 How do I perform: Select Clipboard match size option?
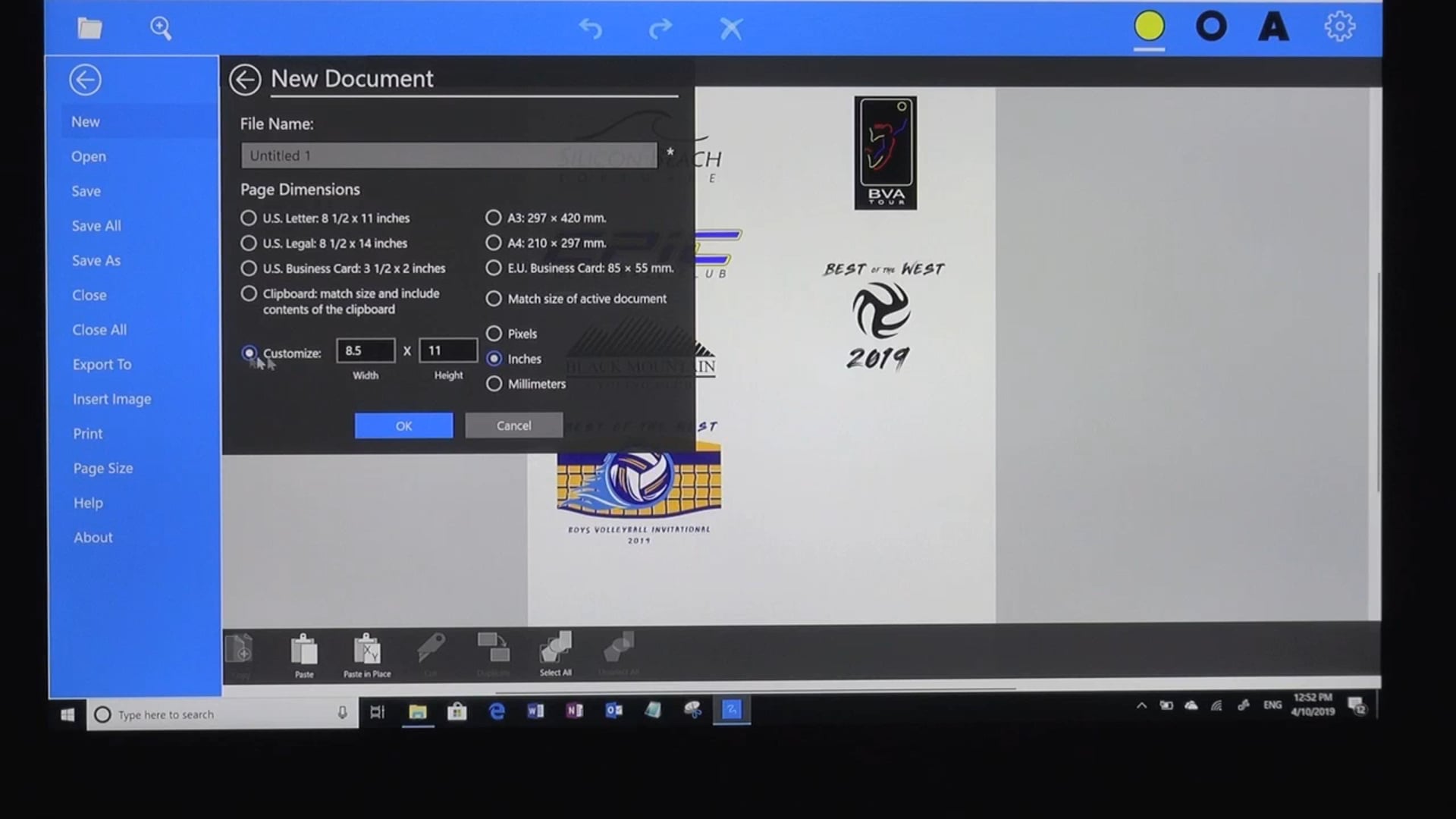[x=249, y=293]
